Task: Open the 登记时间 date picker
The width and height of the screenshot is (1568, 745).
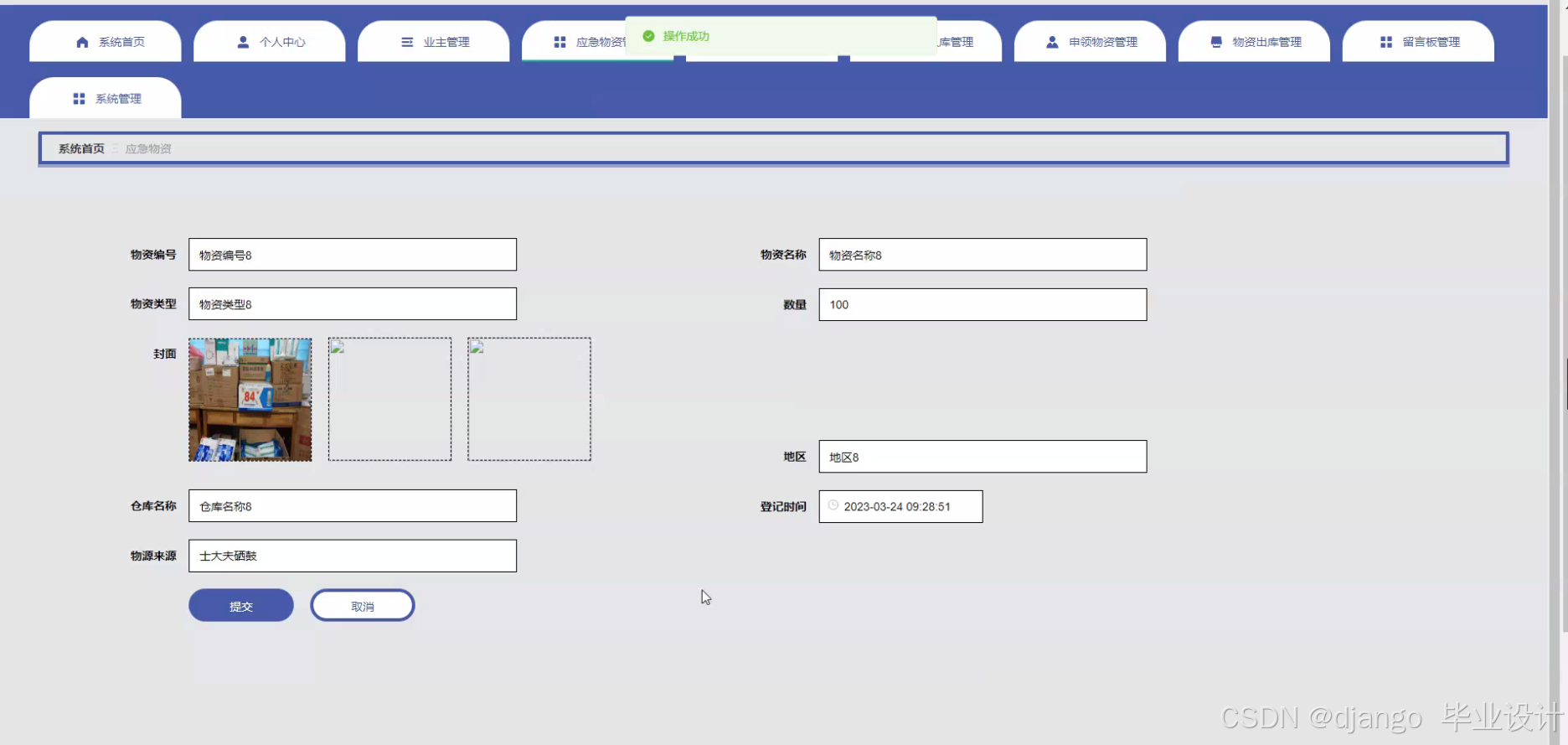Action: [900, 507]
